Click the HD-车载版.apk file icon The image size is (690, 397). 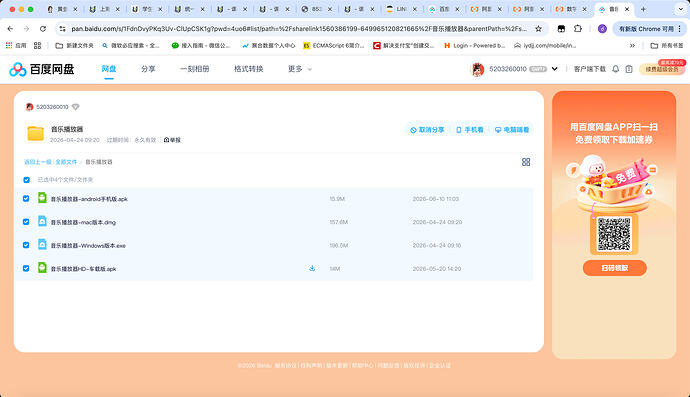pos(42,268)
